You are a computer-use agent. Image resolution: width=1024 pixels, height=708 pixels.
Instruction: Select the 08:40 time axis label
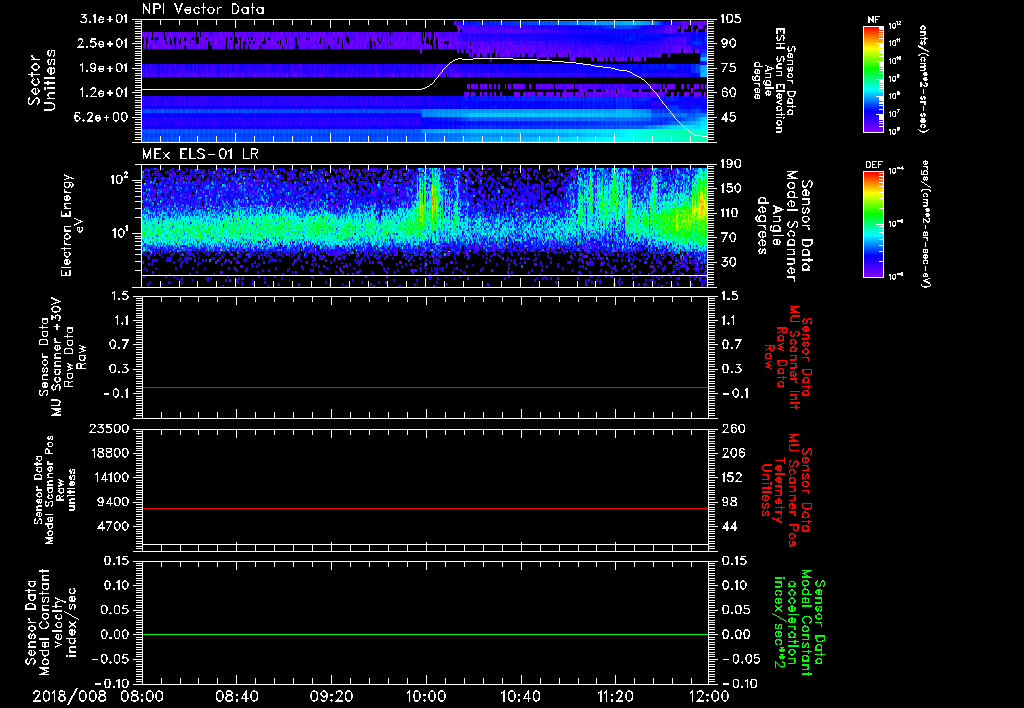click(236, 694)
